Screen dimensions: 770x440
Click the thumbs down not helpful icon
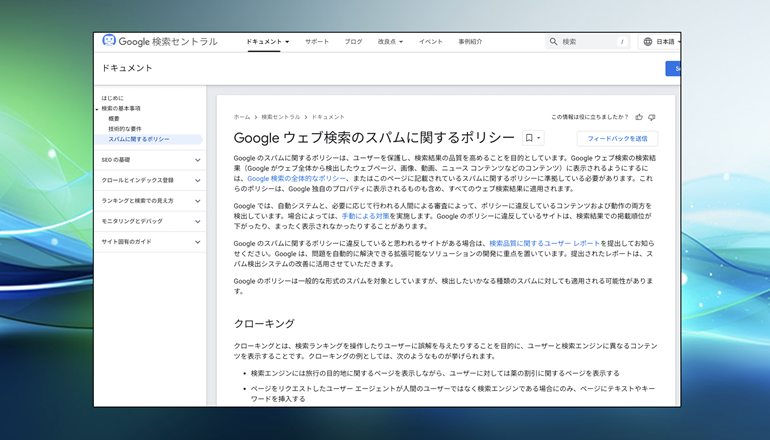click(x=652, y=117)
